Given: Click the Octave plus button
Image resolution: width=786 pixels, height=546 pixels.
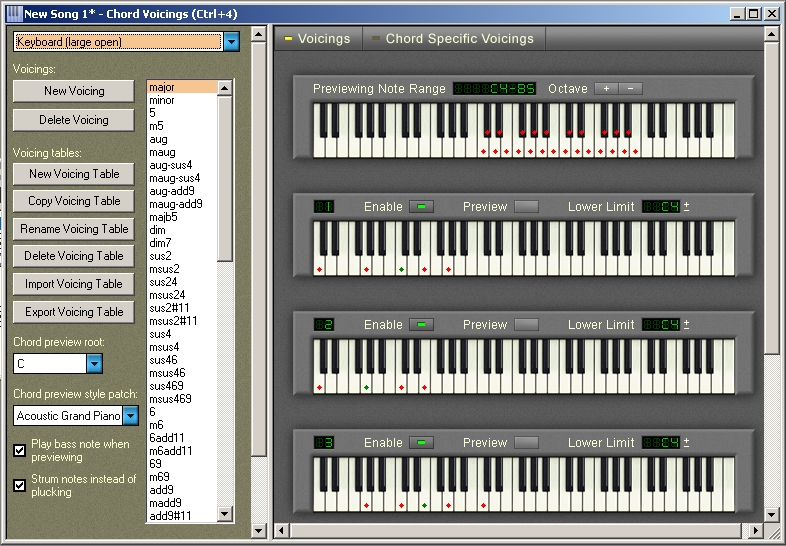Looking at the screenshot, I should pyautogui.click(x=606, y=88).
